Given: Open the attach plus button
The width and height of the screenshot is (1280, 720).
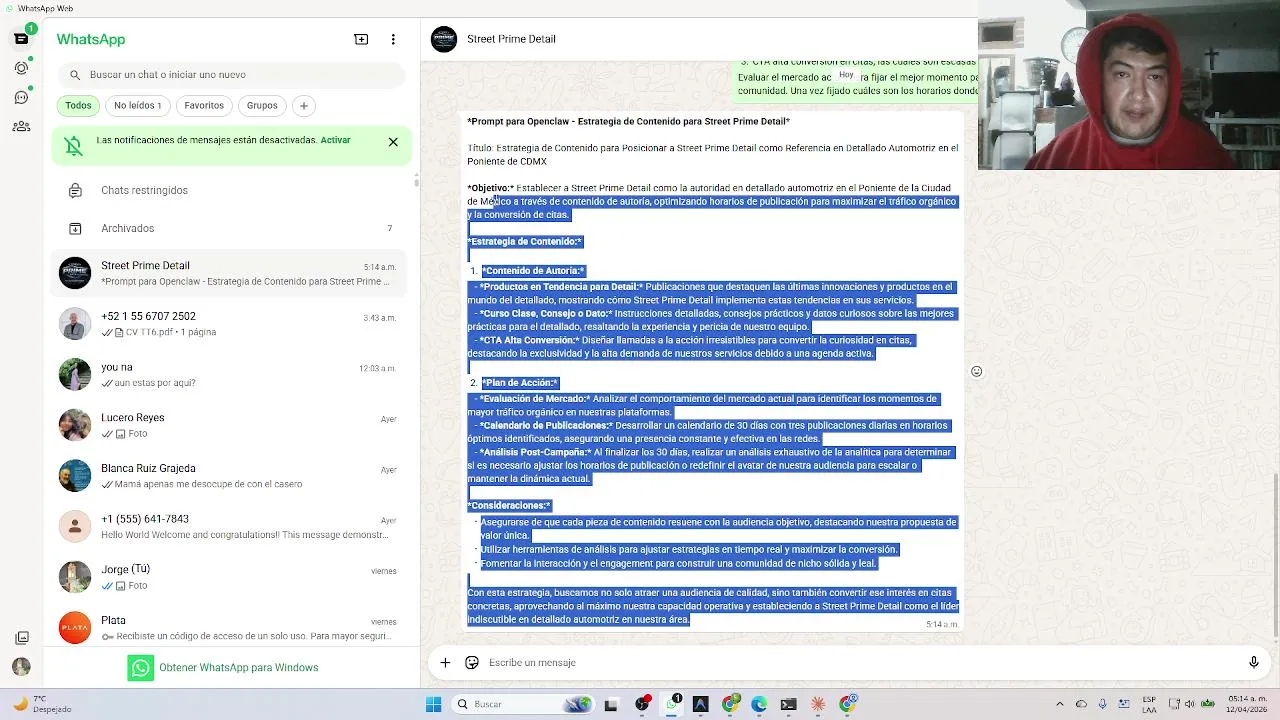Looking at the screenshot, I should click(445, 662).
